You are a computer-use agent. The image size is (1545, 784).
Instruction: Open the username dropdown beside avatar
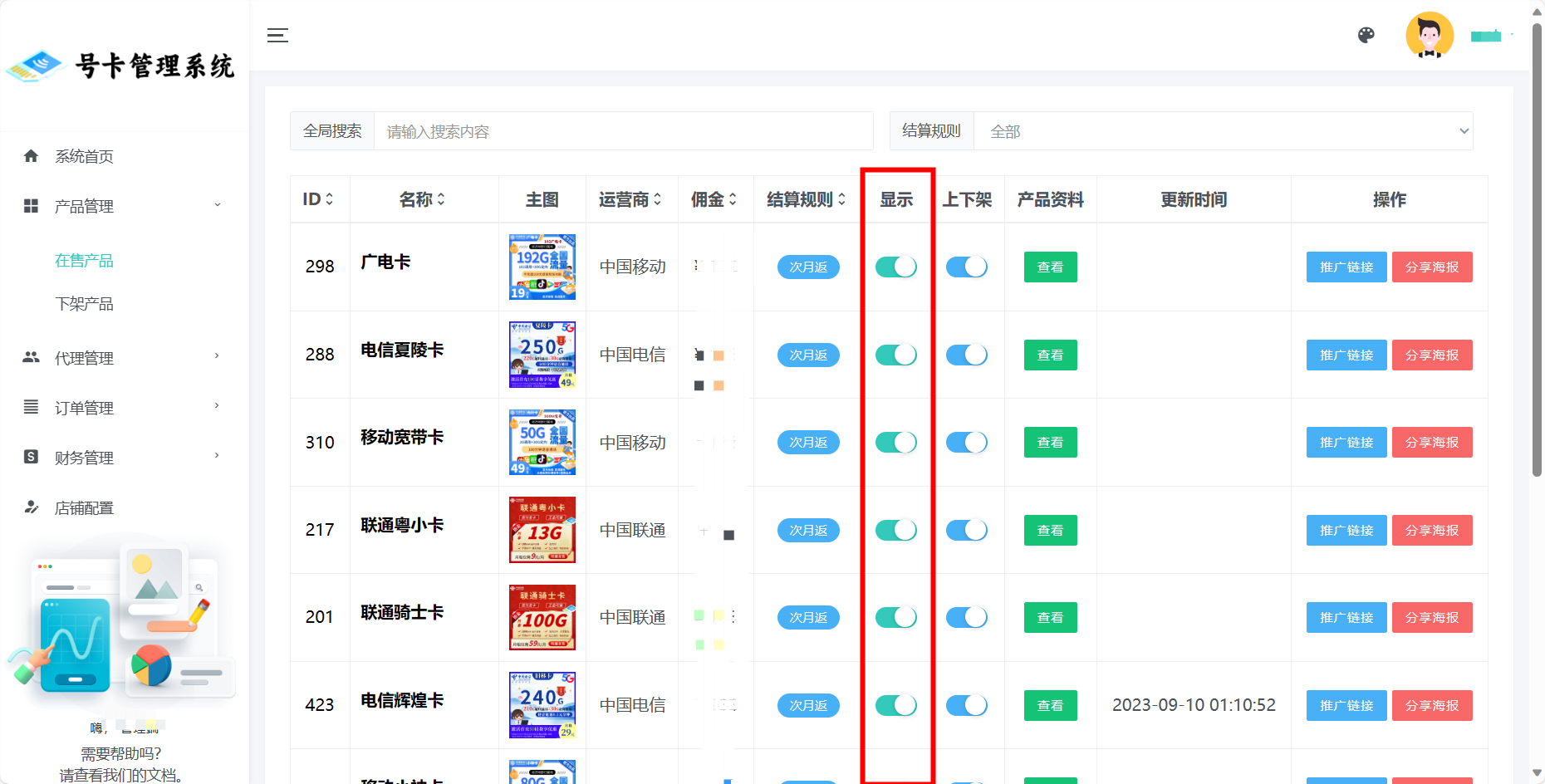(1492, 36)
